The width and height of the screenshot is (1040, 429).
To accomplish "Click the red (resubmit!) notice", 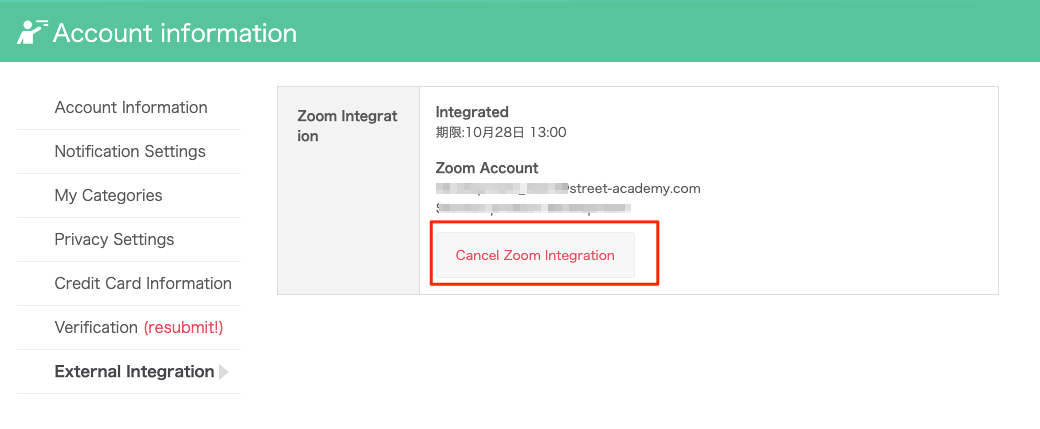I will [184, 328].
